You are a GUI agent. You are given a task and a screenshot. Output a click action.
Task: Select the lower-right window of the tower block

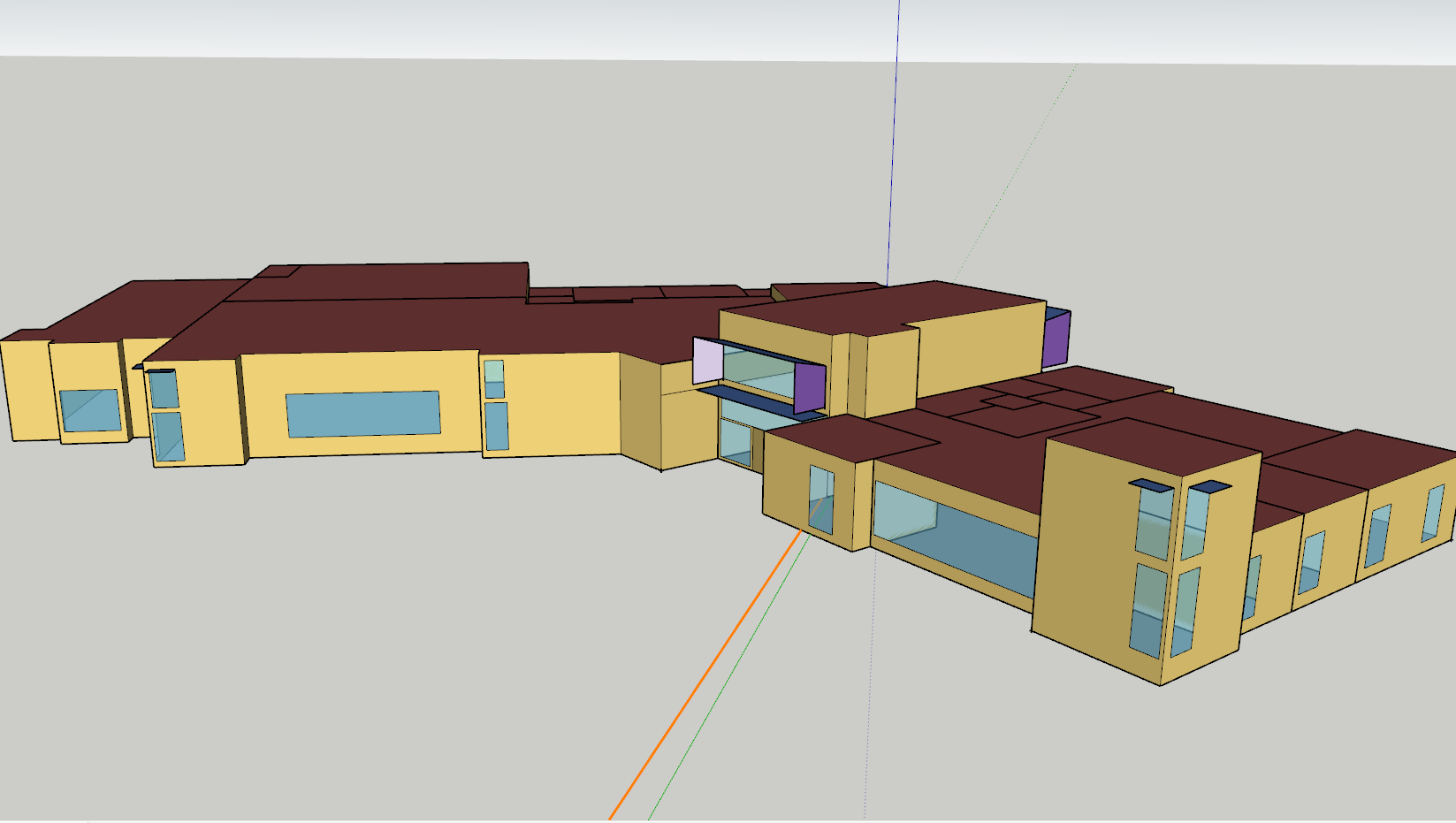[x=1185, y=612]
